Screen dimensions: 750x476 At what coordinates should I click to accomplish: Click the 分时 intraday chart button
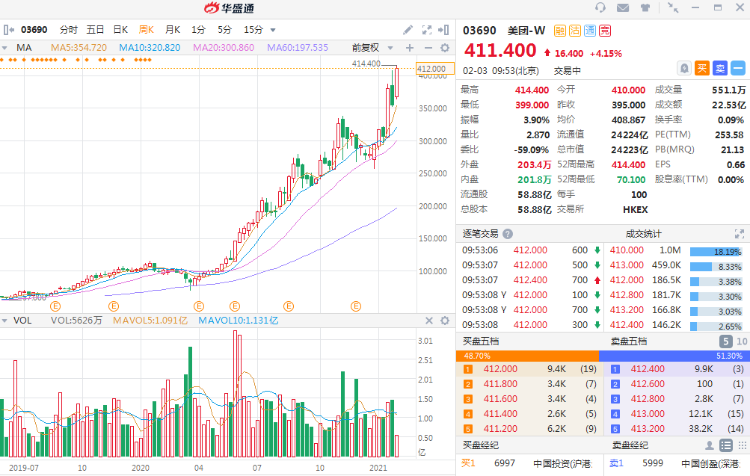(x=68, y=30)
